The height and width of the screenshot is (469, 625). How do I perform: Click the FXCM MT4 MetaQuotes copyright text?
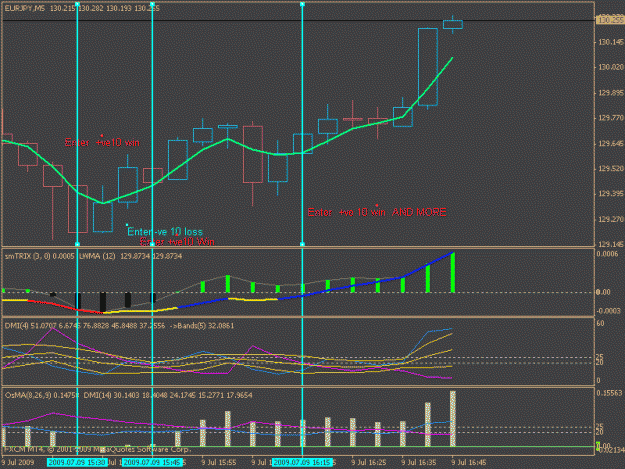pos(97,449)
